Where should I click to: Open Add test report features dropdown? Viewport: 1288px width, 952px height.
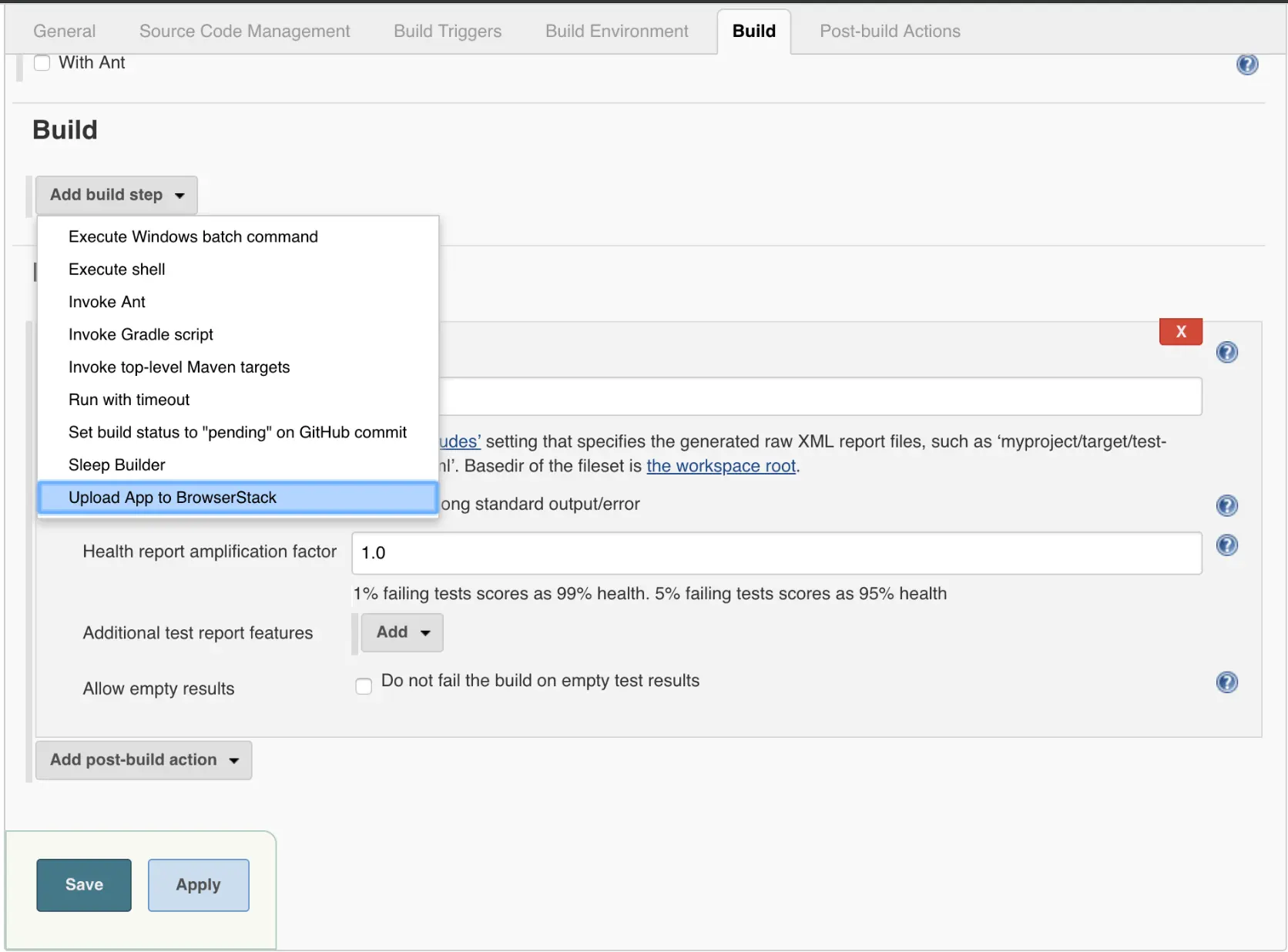[402, 632]
